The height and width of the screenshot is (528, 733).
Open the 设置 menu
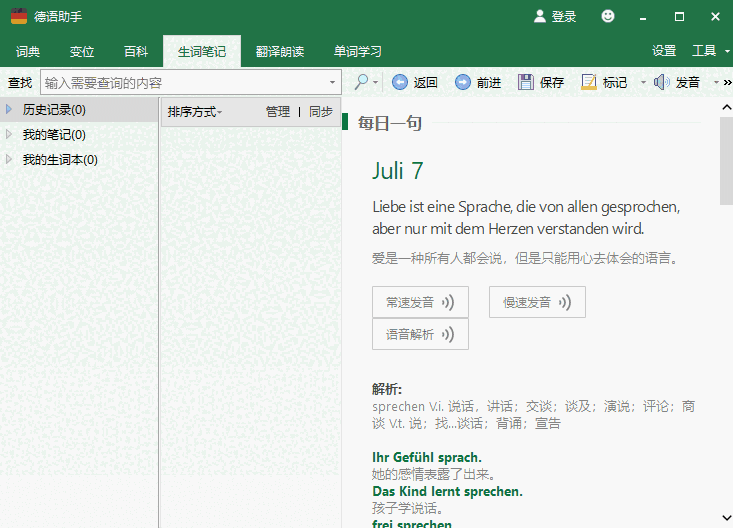(664, 51)
